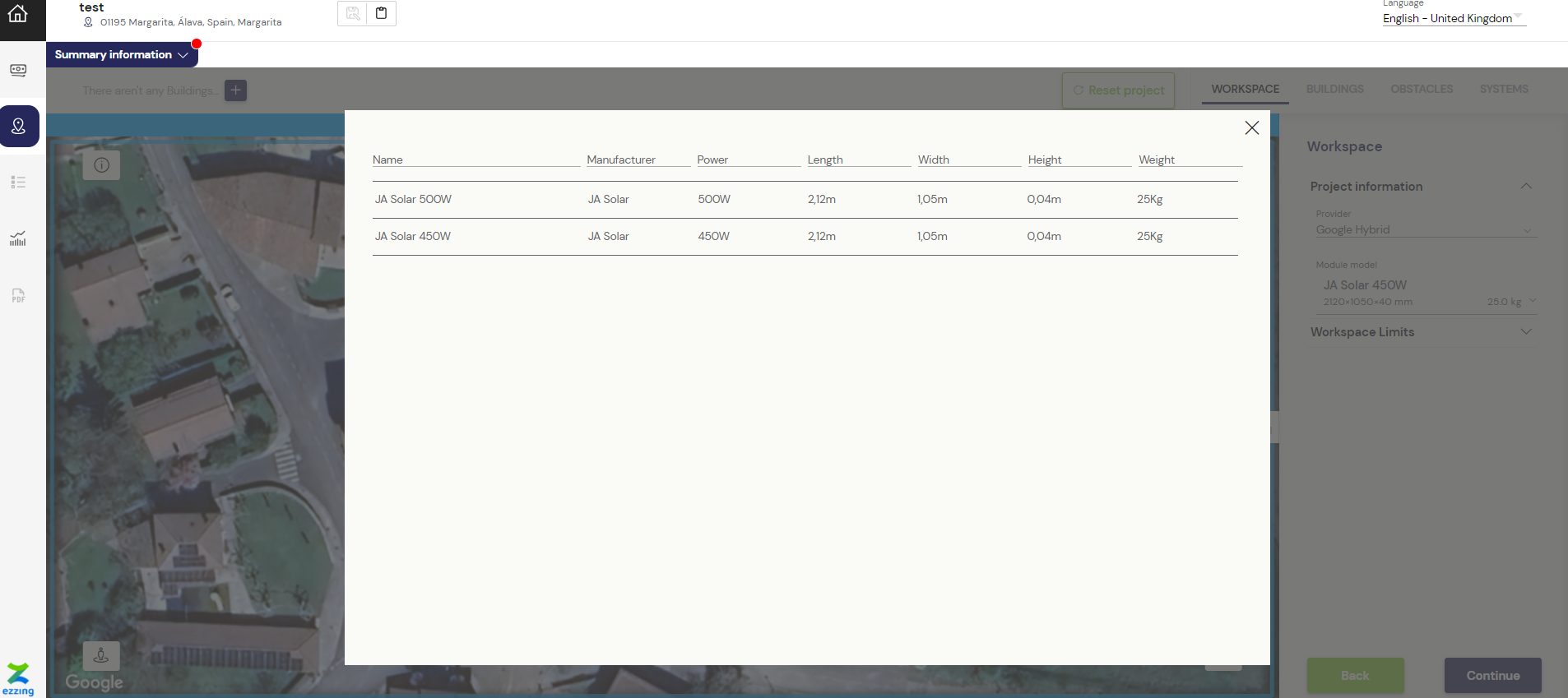Screen dimensions: 1568x698
Task: Click the 500W power cell
Action: [714, 199]
